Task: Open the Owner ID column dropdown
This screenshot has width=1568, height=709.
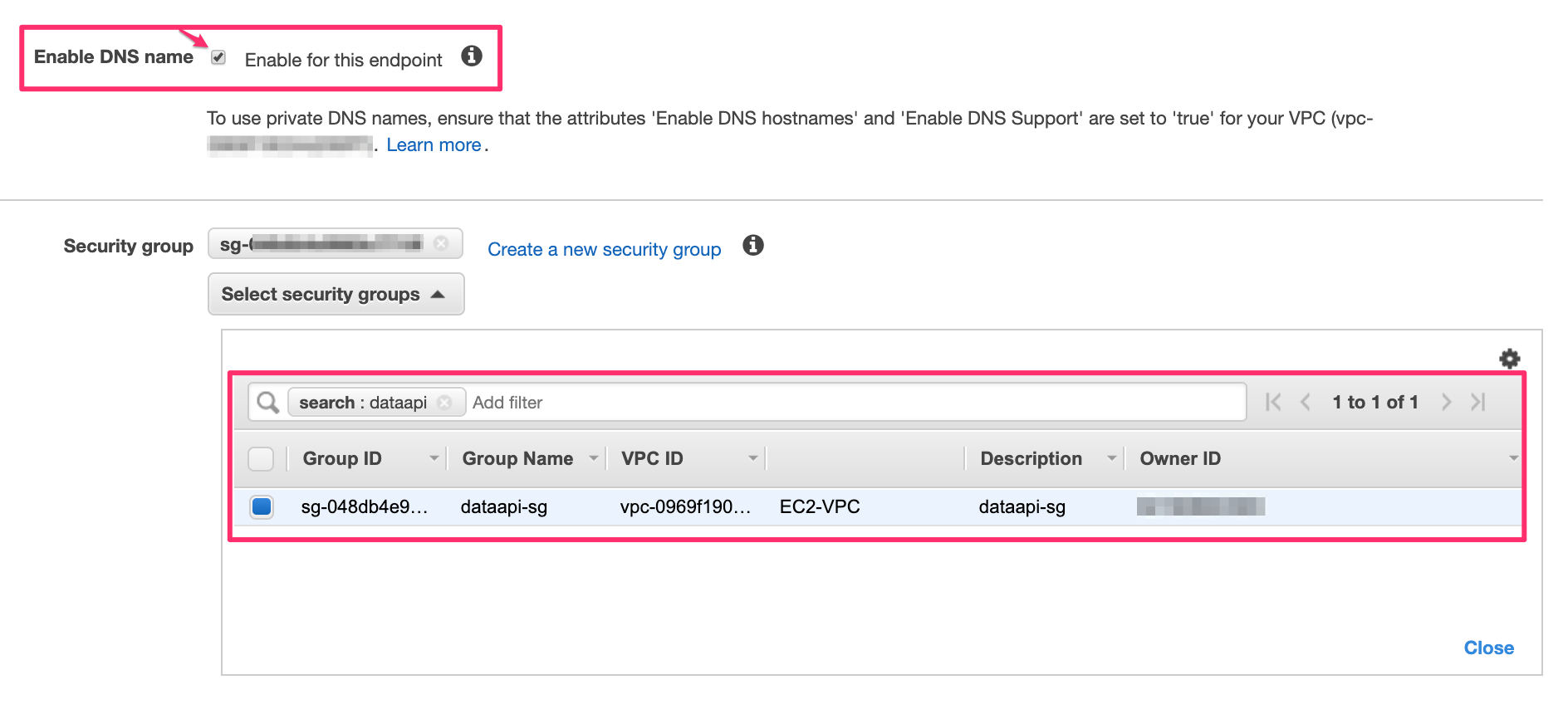Action: tap(1513, 457)
